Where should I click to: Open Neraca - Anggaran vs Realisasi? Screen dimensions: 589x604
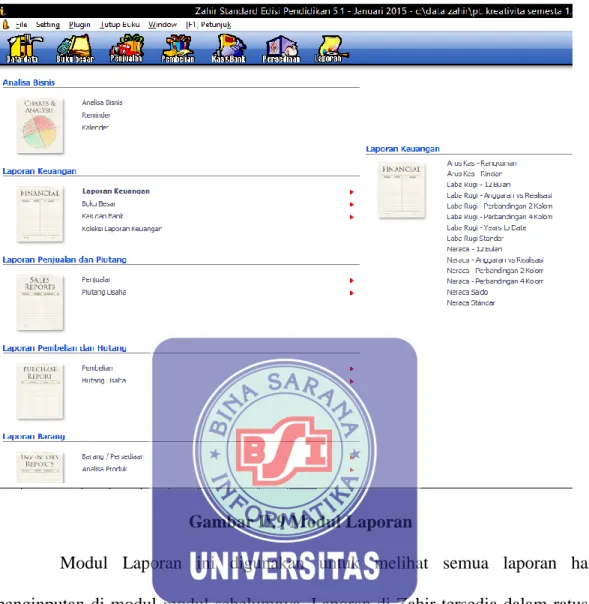click(495, 260)
